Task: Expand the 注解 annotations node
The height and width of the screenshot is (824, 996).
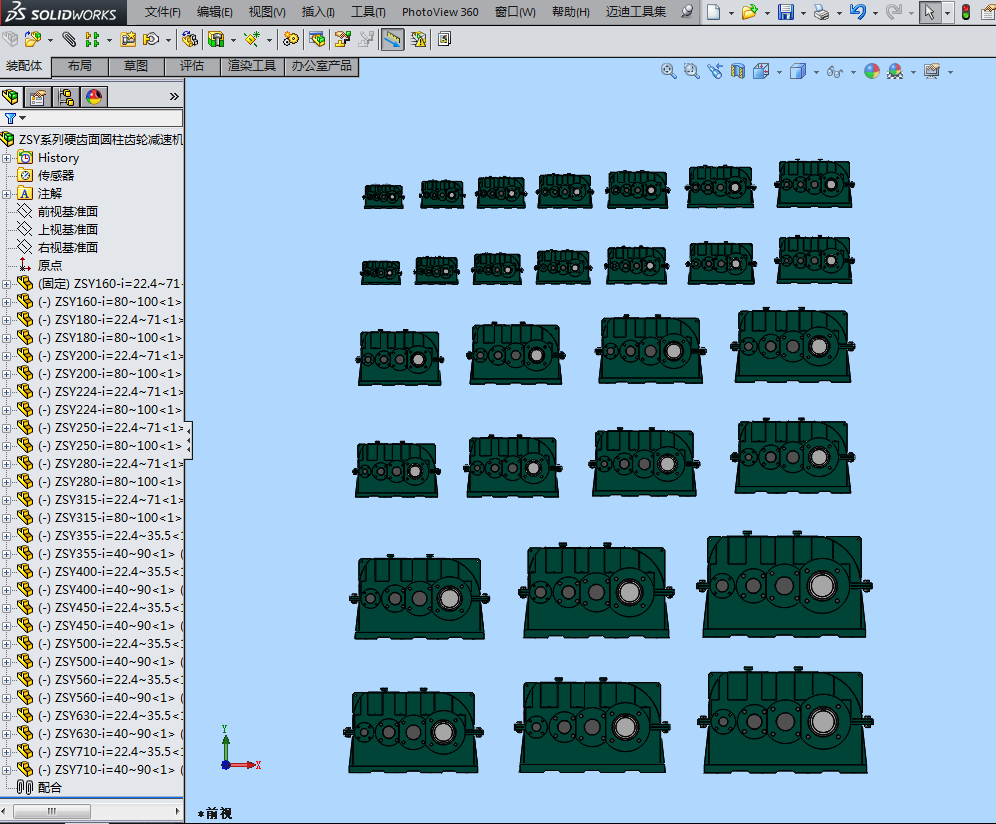Action: point(6,194)
